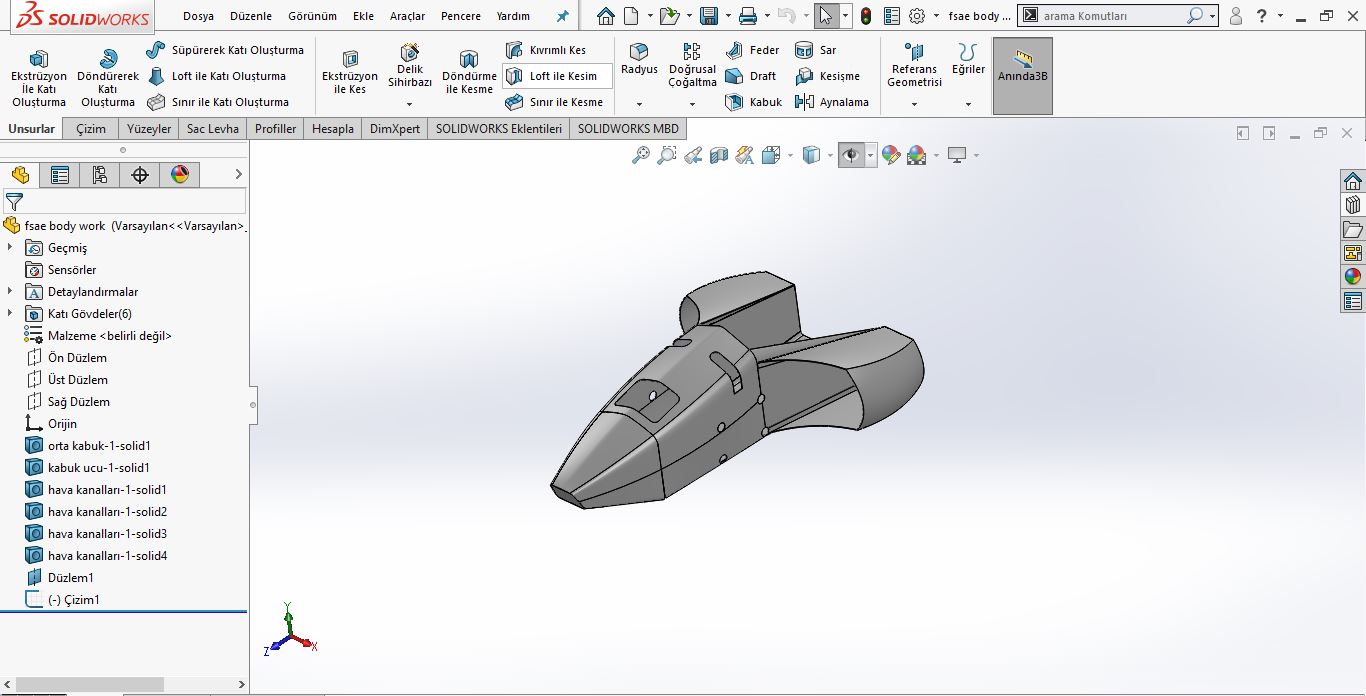
Task: Expand the Geçmiş tree node
Action: coord(10,248)
